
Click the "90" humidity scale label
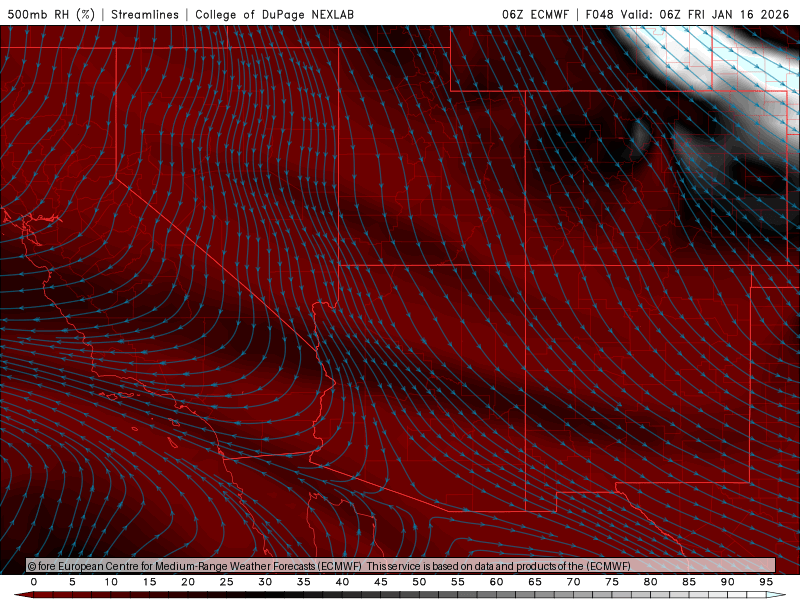pos(728,582)
